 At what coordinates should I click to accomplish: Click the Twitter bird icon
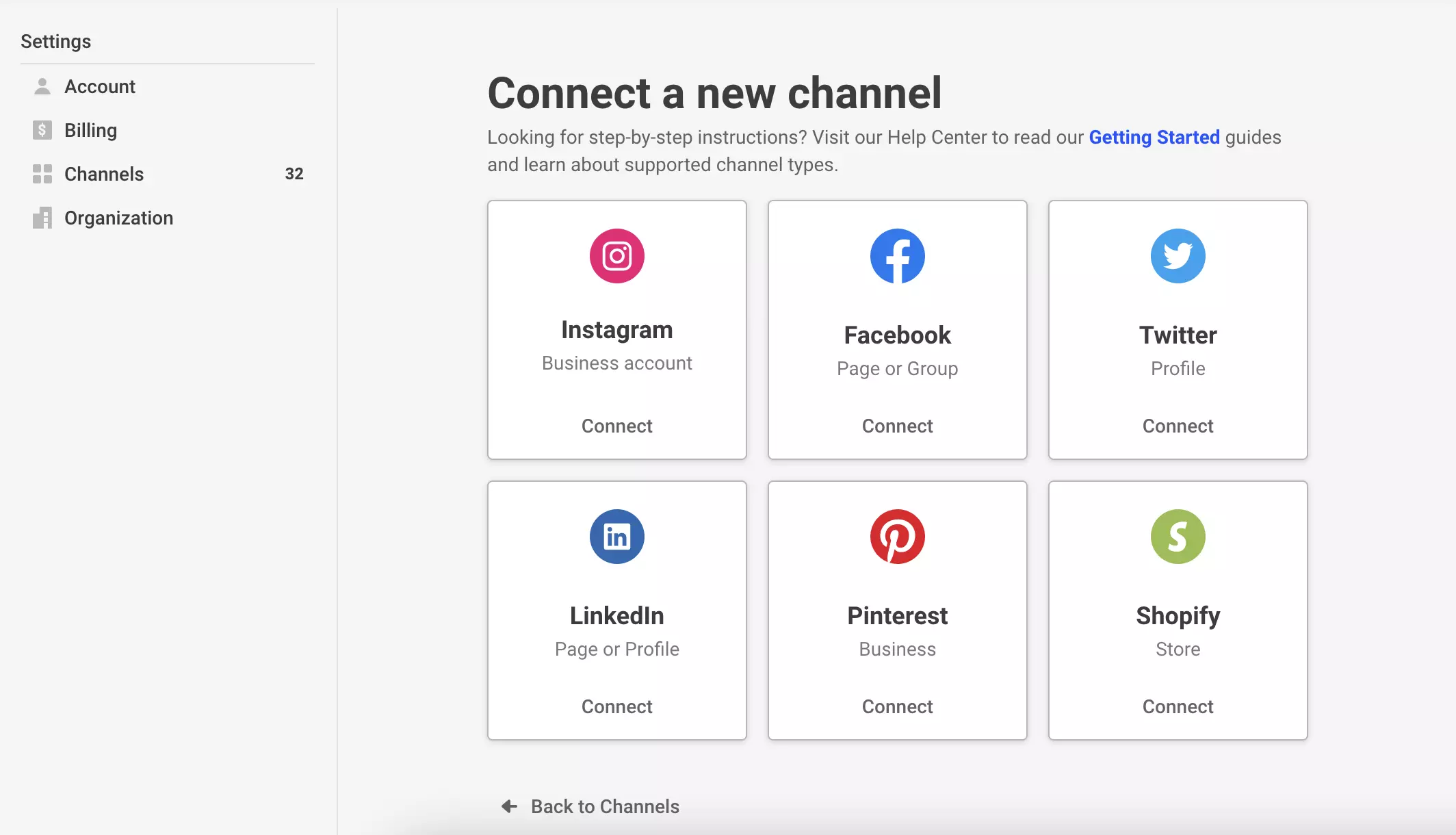[x=1178, y=256]
